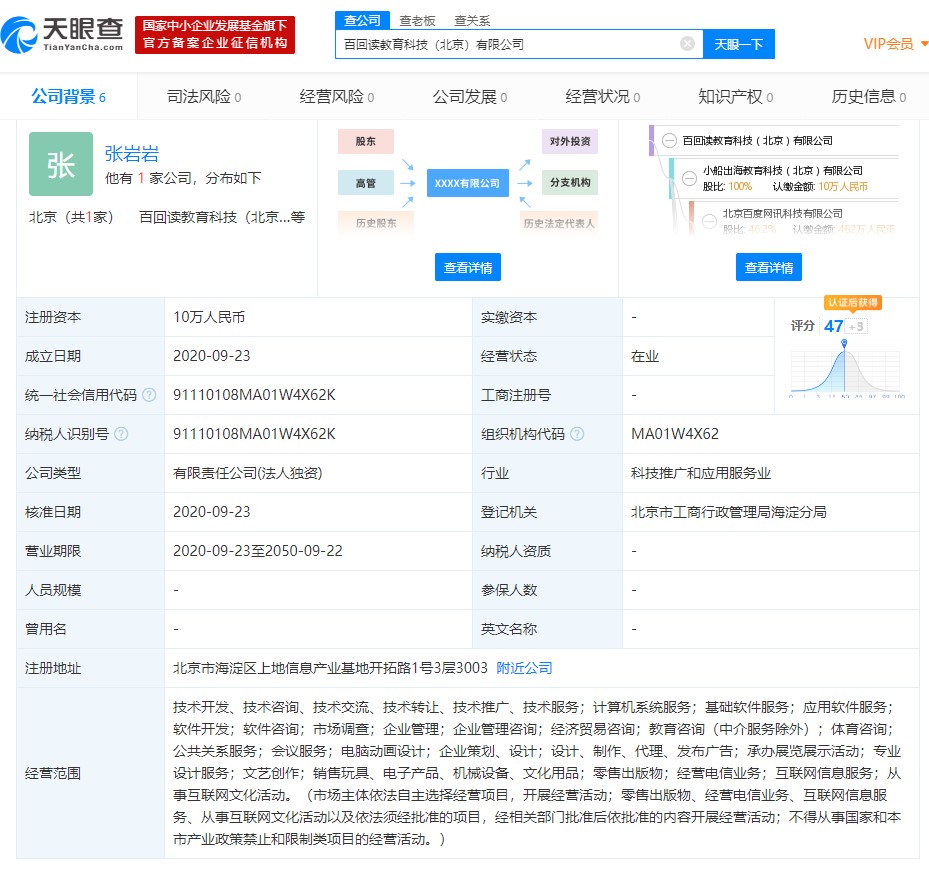Click the score value 47
This screenshot has height=875, width=929.
(x=834, y=326)
